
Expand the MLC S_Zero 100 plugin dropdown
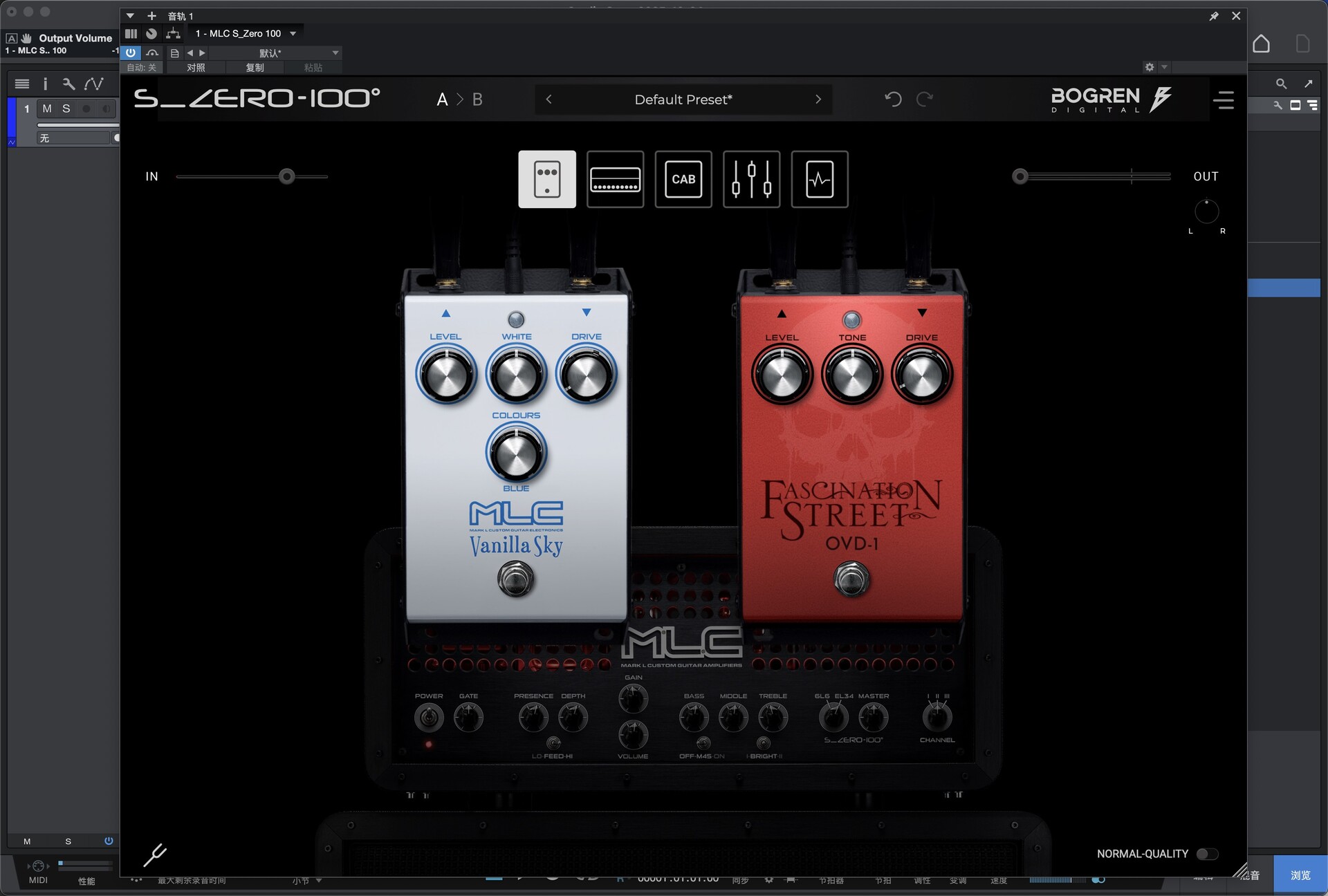(293, 33)
